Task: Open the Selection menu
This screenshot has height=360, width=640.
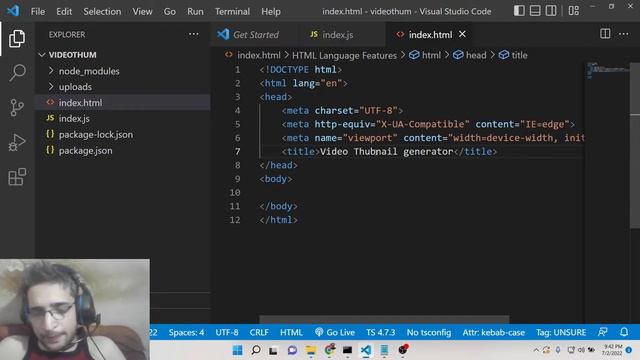Action: click(x=102, y=11)
